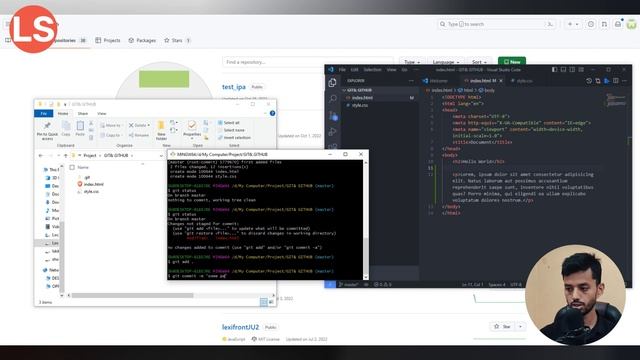Image resolution: width=640 pixels, height=360 pixels.
Task: Click the Copy icon in File Explorer ribbon
Action: pos(66,129)
